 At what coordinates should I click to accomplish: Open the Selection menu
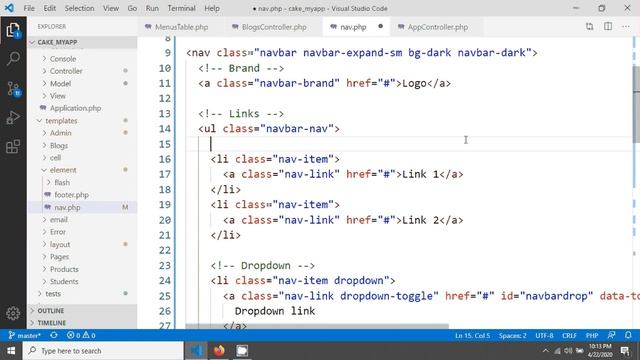pyautogui.click(x=79, y=8)
